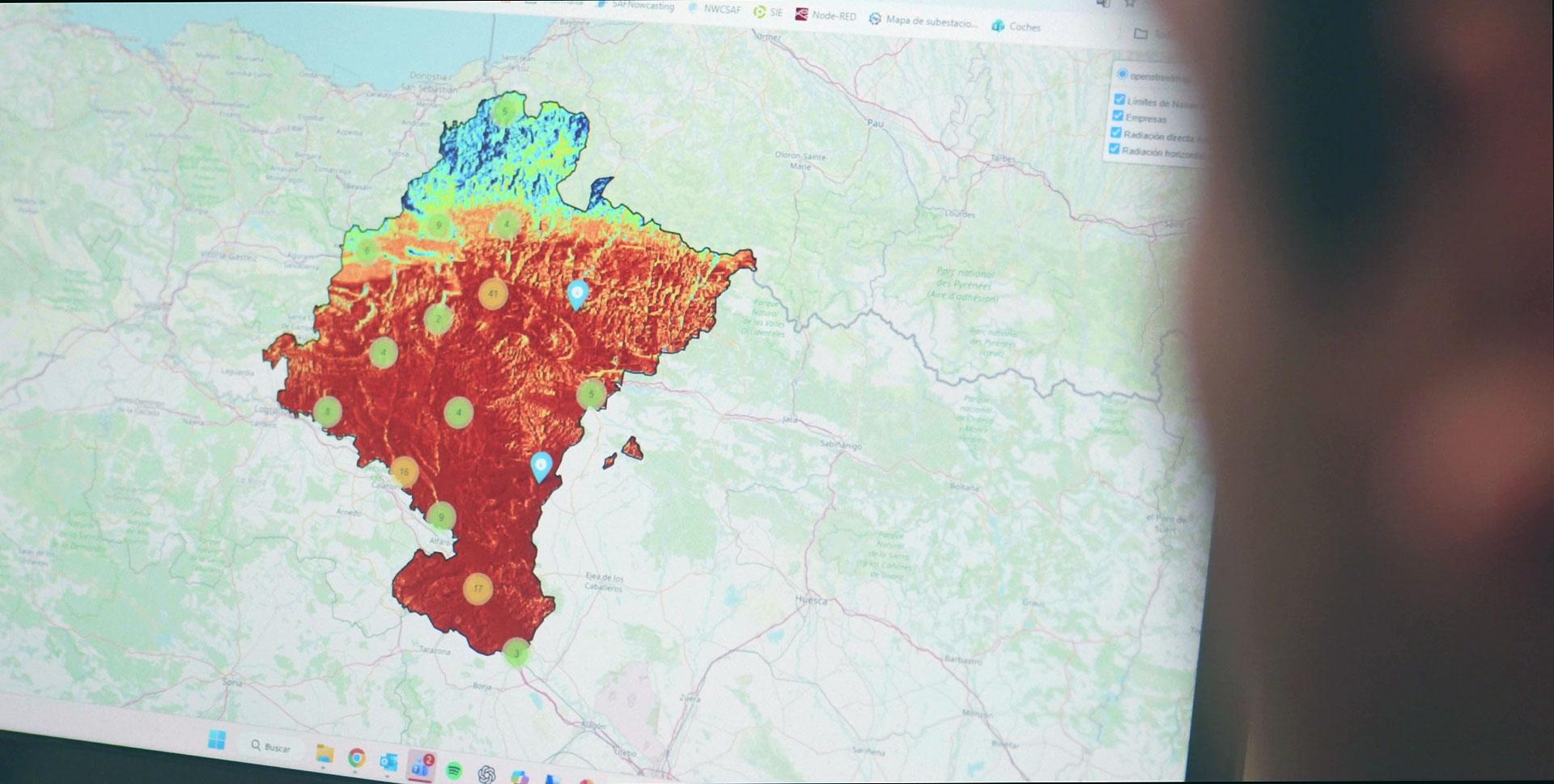Viewport: 1554px width, 784px height.
Task: Open the Coches bookmark
Action: (1017, 26)
